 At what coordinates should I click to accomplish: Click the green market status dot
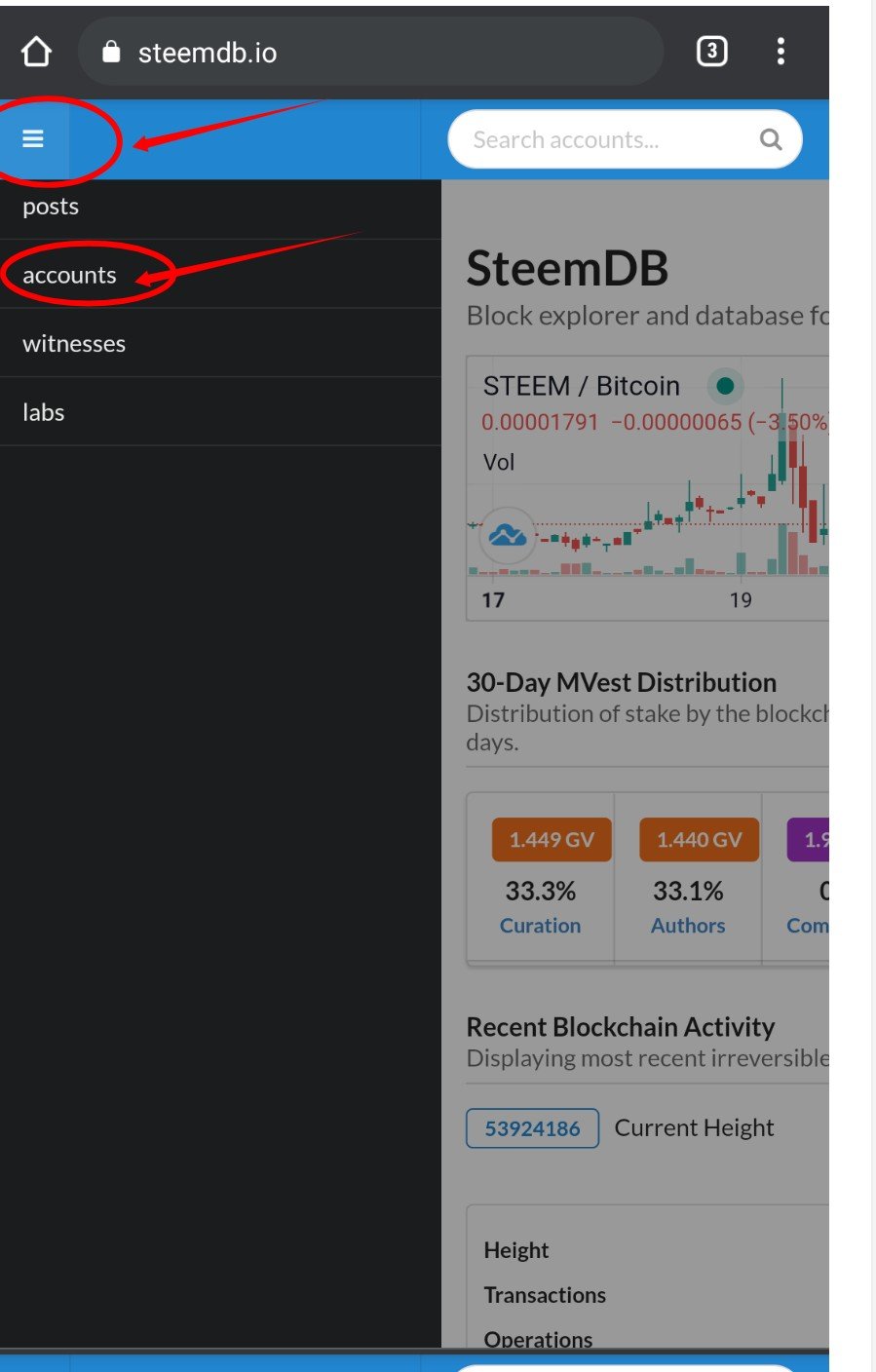(x=724, y=386)
